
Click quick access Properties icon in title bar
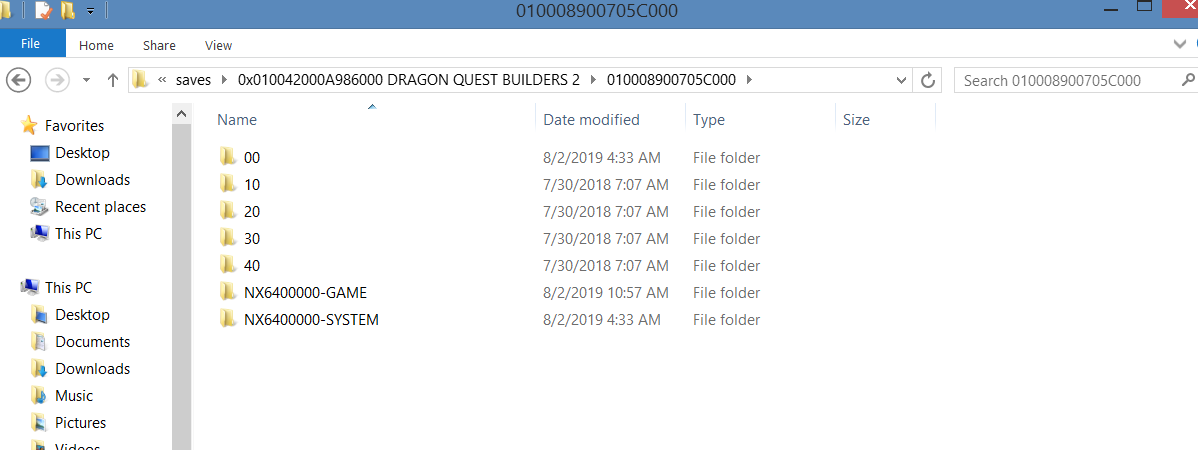[44, 11]
